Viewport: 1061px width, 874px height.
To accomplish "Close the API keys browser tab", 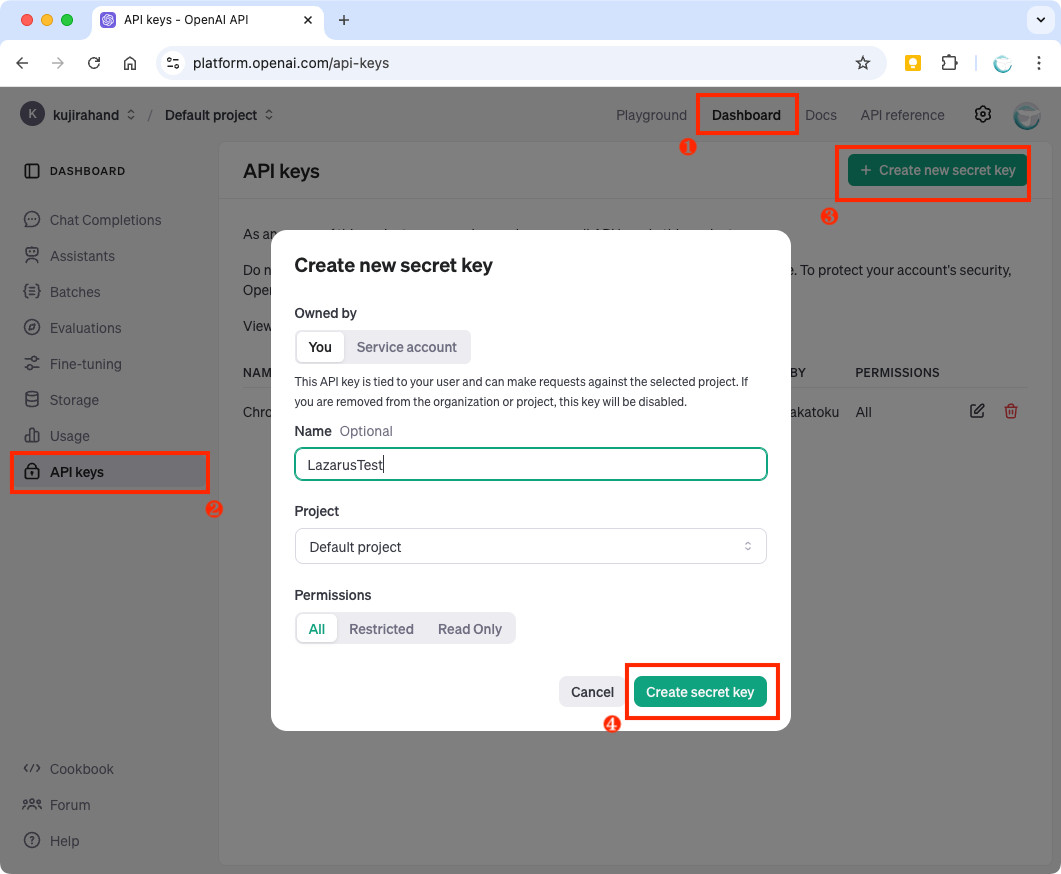I will 308,20.
